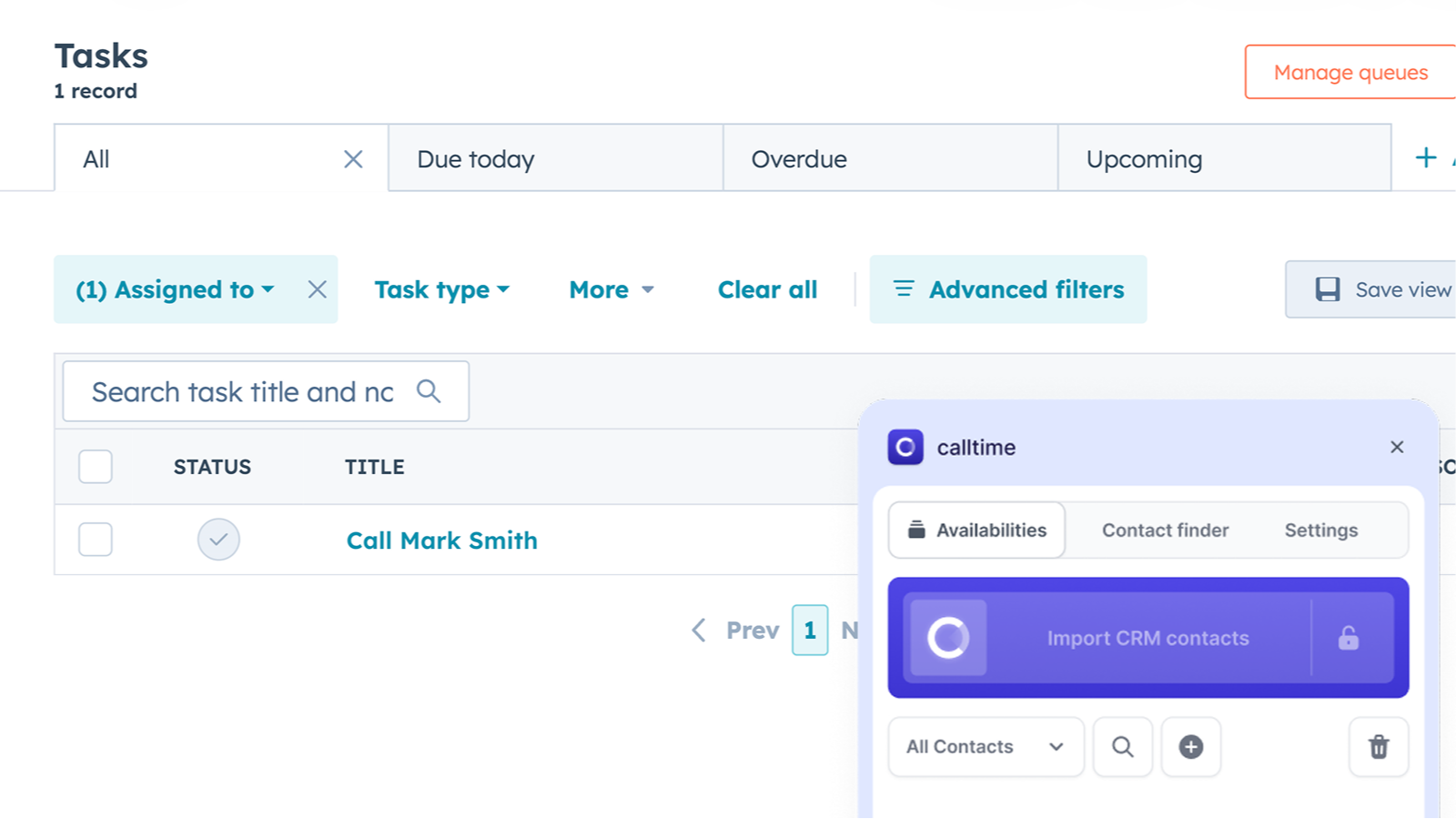
Task: Toggle the select all tasks checkbox
Action: point(96,467)
